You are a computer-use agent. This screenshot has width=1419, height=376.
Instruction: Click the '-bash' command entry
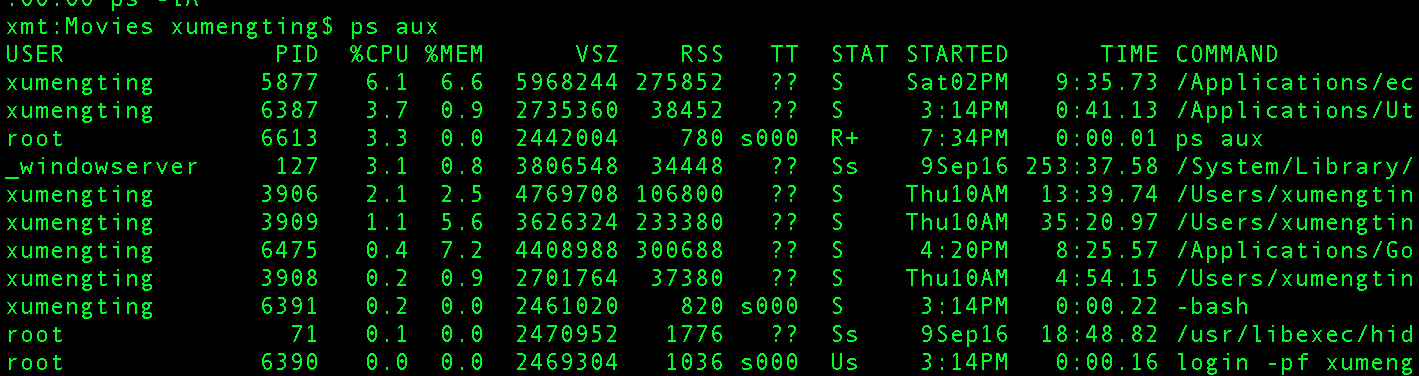pos(1213,306)
